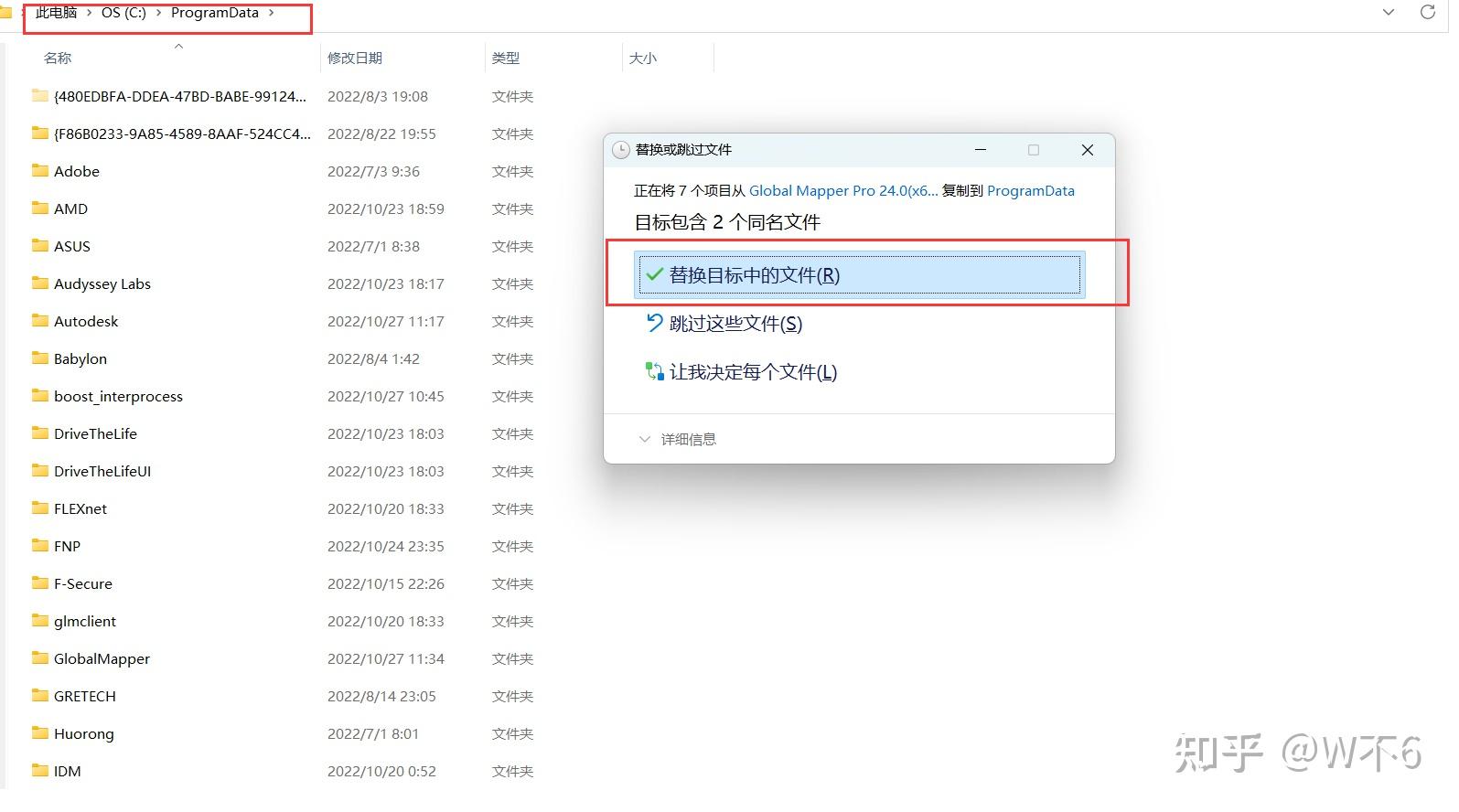Select the FNP folder icon
Image resolution: width=1459 pixels, height=812 pixels.
click(39, 545)
